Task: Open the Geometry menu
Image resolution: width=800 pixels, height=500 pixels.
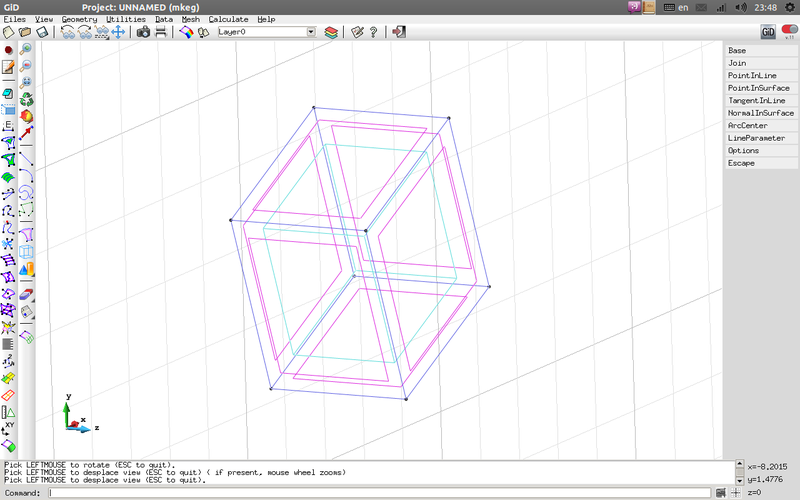Action: [x=79, y=19]
